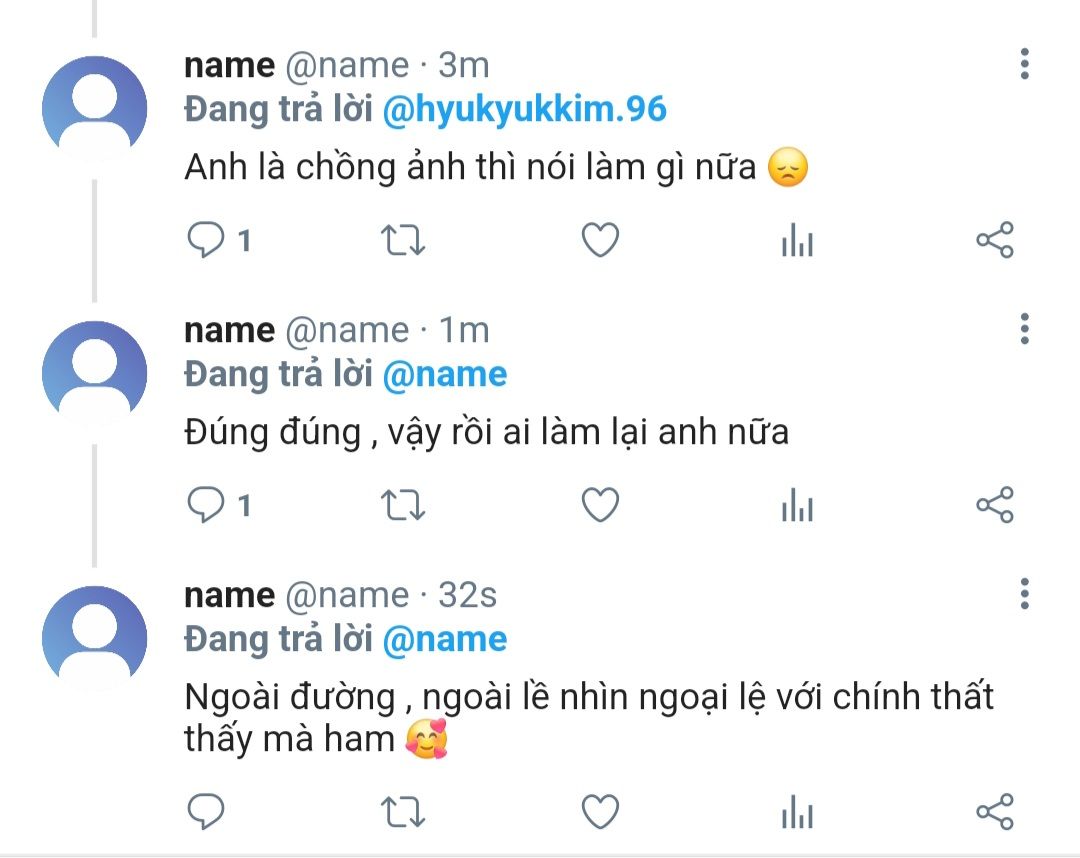Screen dimensions: 1080x858
Task: Open more options for the 3m tweet
Action: point(1024,65)
